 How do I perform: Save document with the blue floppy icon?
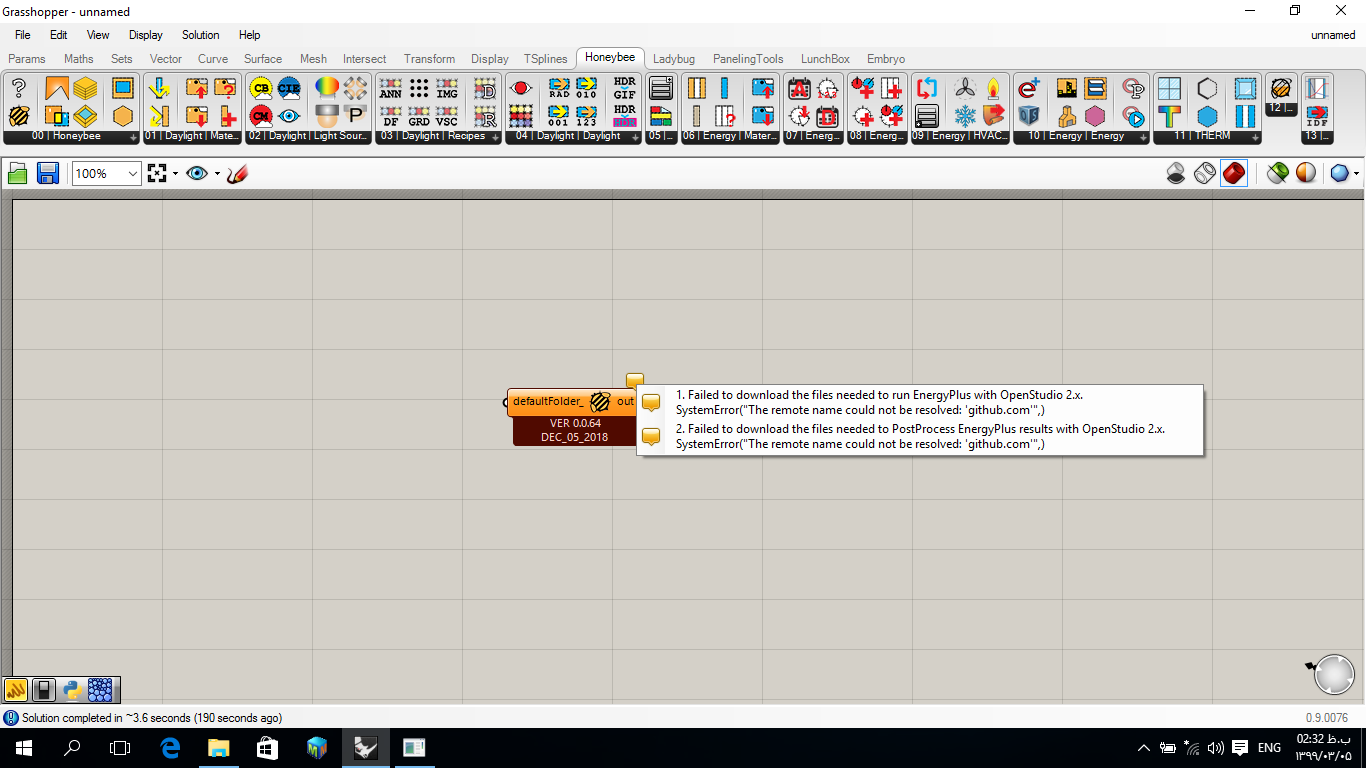pos(47,173)
